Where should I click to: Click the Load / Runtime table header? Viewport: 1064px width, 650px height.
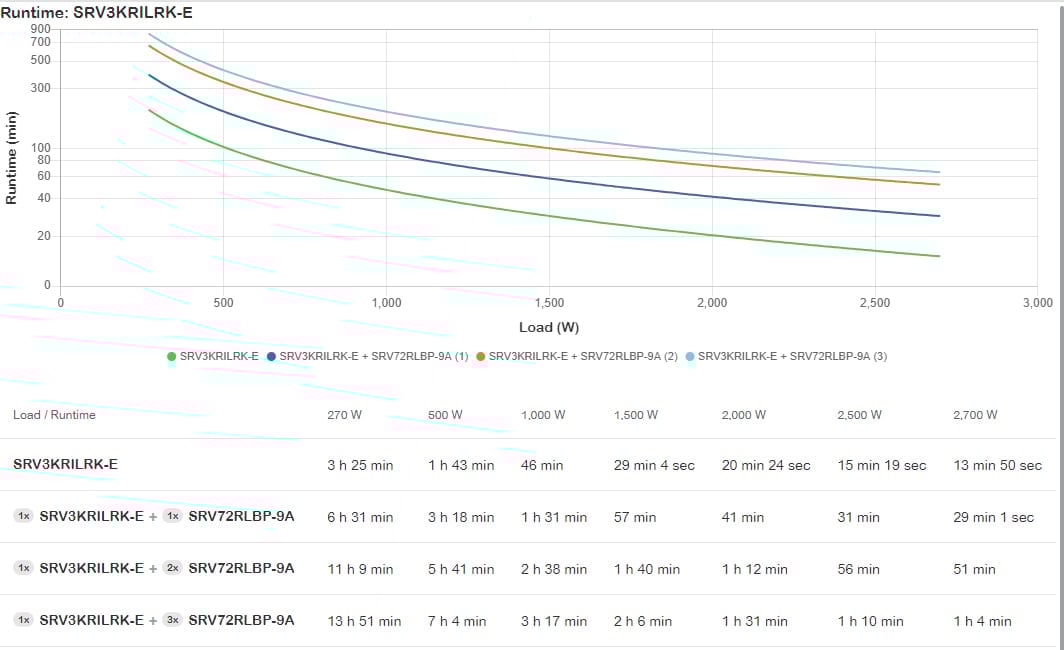[54, 415]
